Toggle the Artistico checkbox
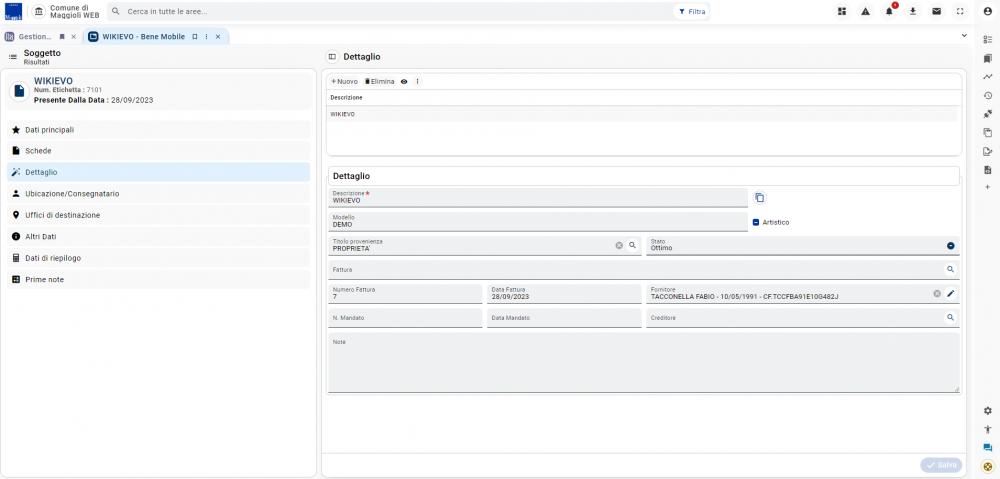Image resolution: width=1000 pixels, height=479 pixels. coord(756,222)
